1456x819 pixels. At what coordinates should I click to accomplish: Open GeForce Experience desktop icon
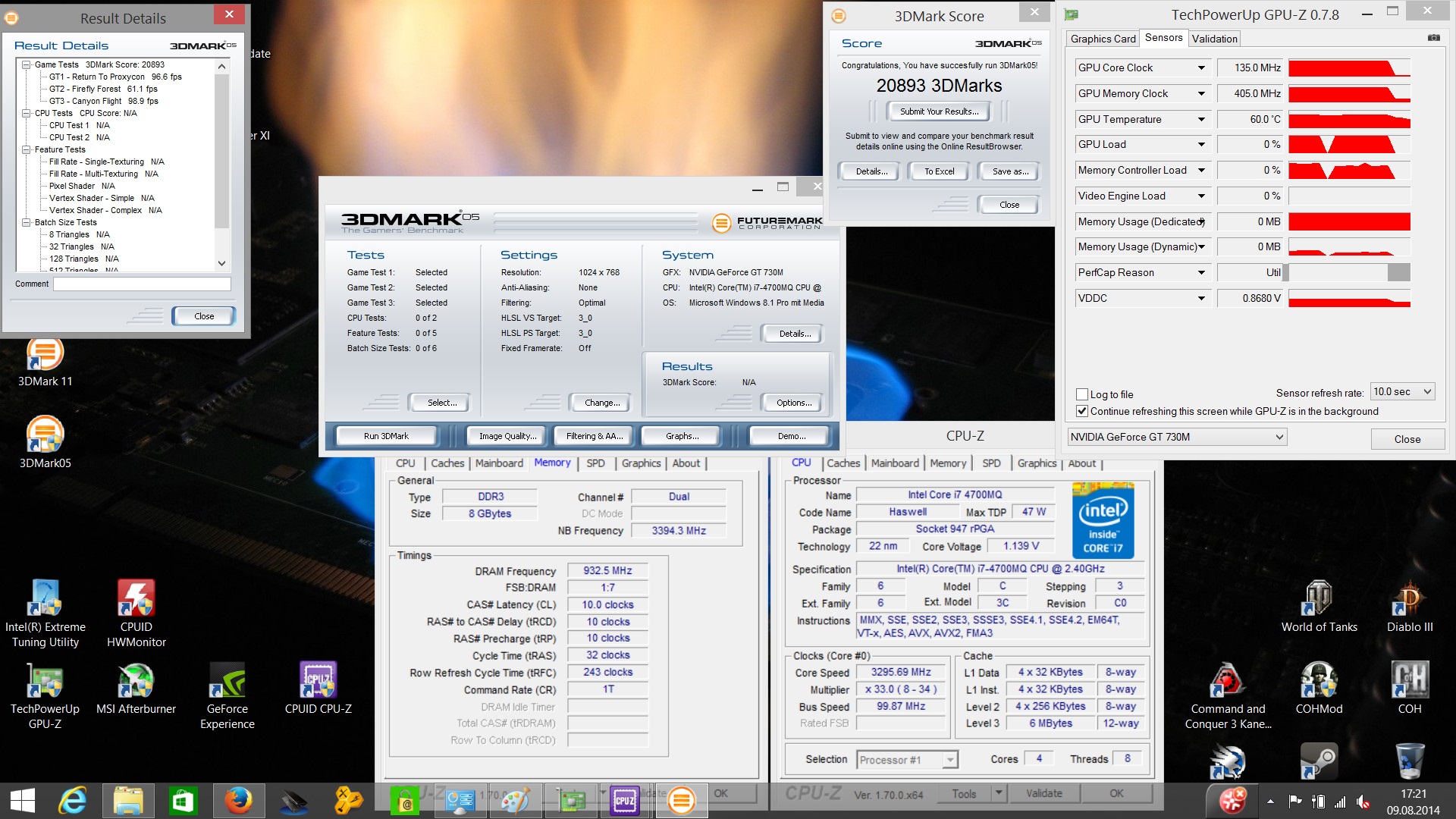tap(227, 695)
